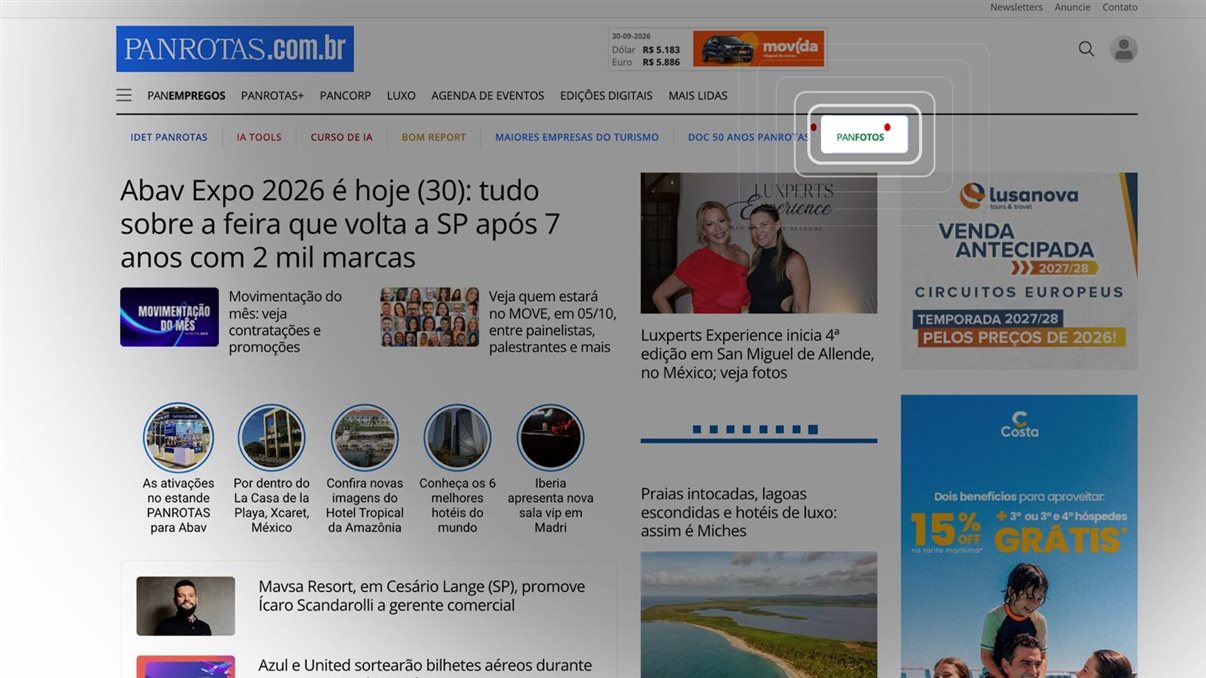
Task: Open the hamburger menu icon
Action: point(124,96)
